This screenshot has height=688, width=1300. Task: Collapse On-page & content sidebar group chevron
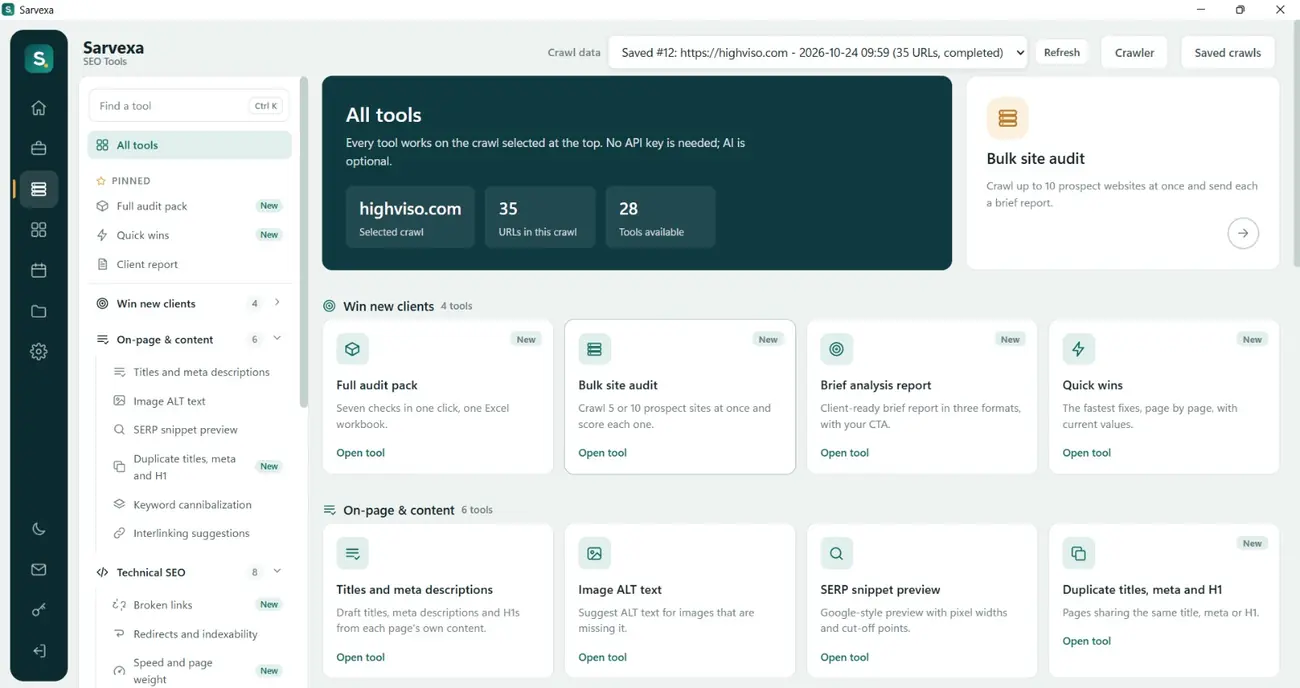(277, 339)
